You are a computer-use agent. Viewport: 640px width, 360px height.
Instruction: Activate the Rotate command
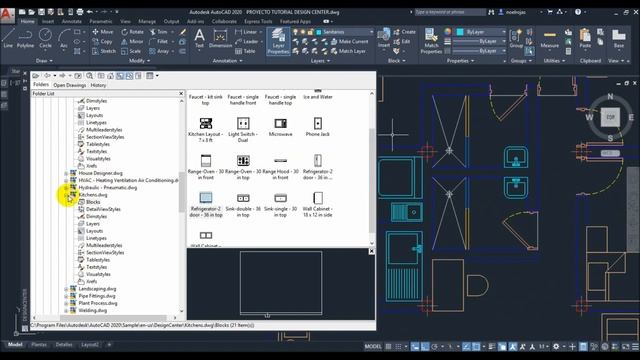pyautogui.click(x=132, y=32)
